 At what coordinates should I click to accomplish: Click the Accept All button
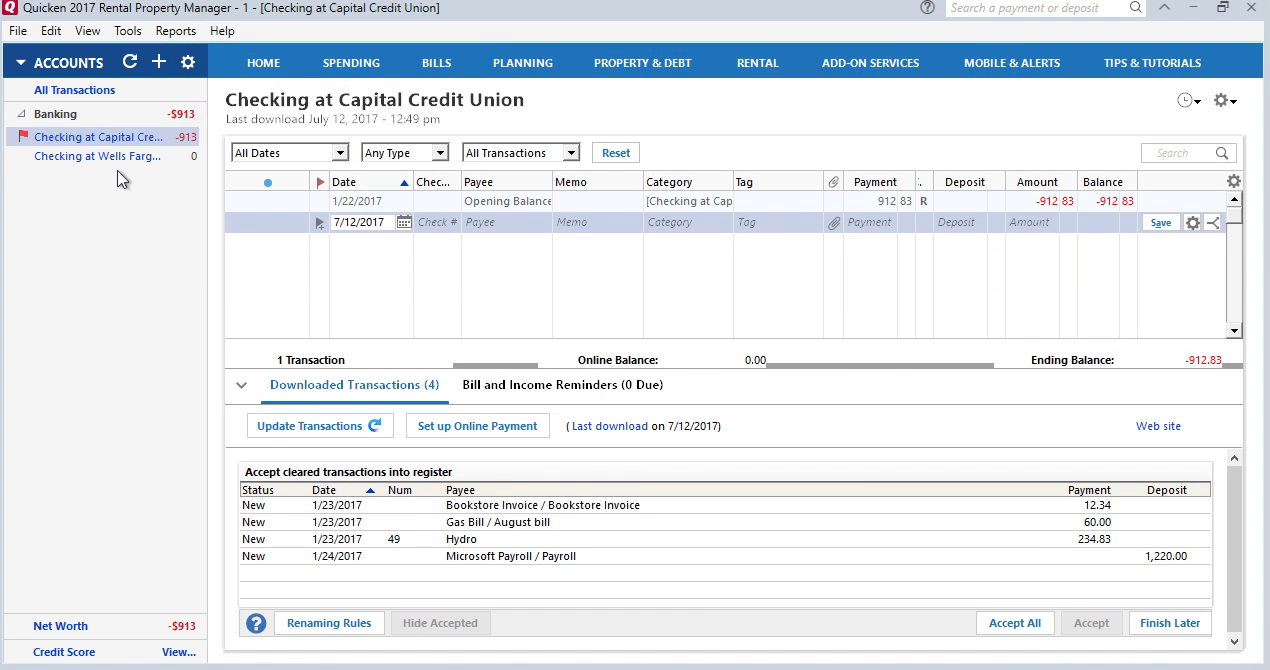coord(1015,623)
